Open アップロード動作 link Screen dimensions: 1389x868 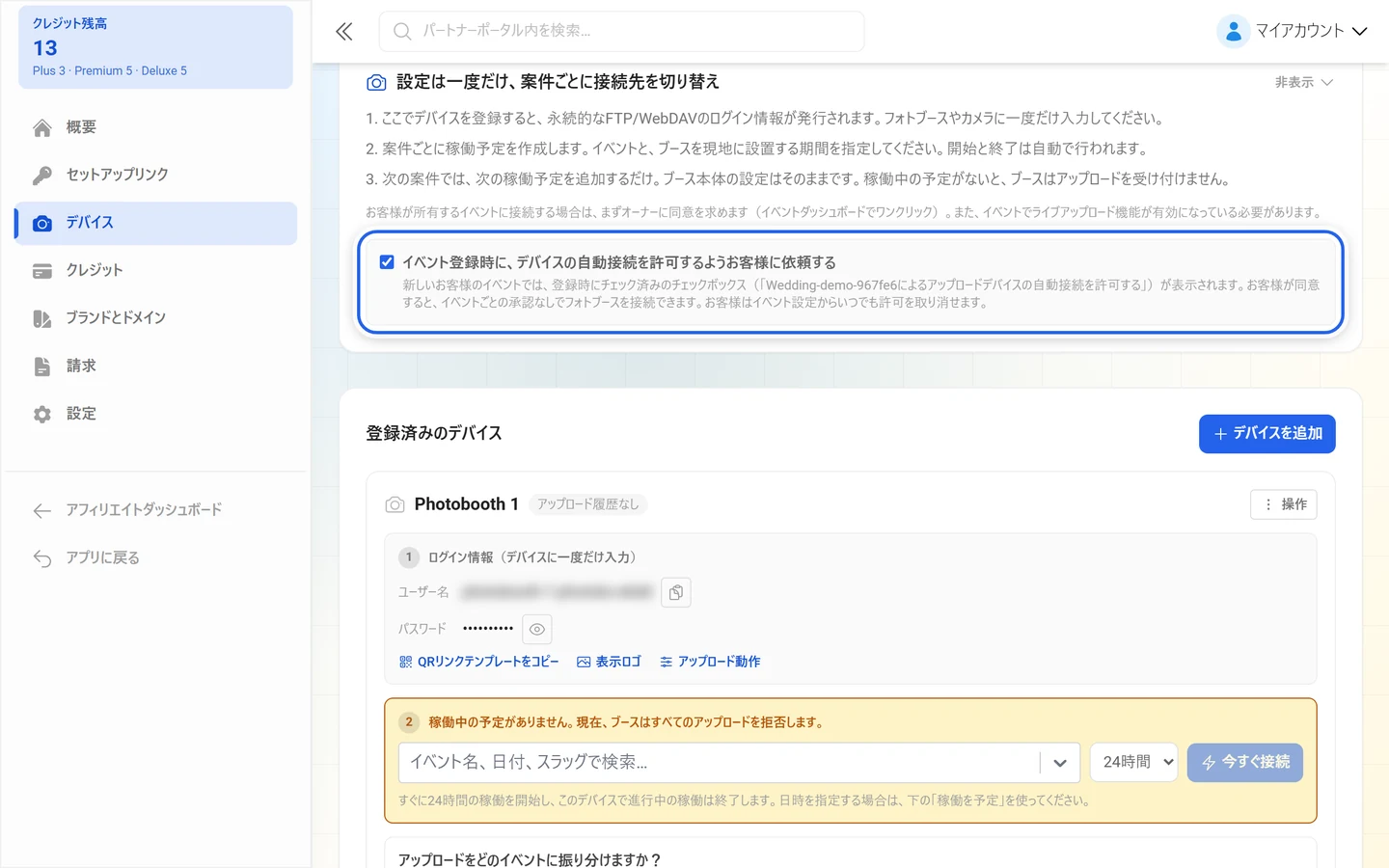point(710,662)
